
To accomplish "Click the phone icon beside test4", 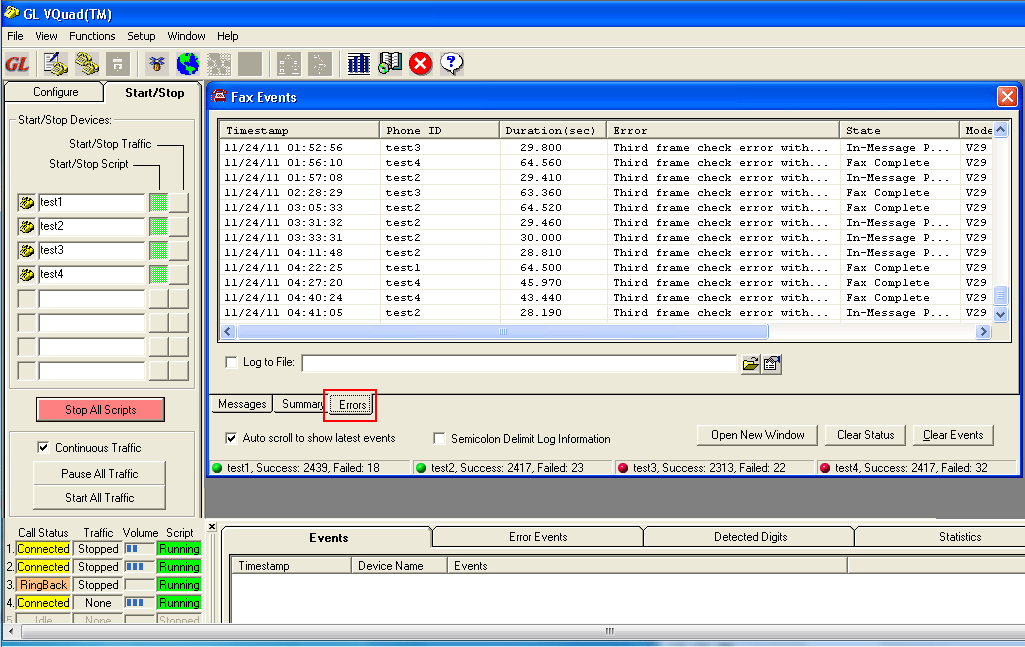I will click(x=27, y=274).
